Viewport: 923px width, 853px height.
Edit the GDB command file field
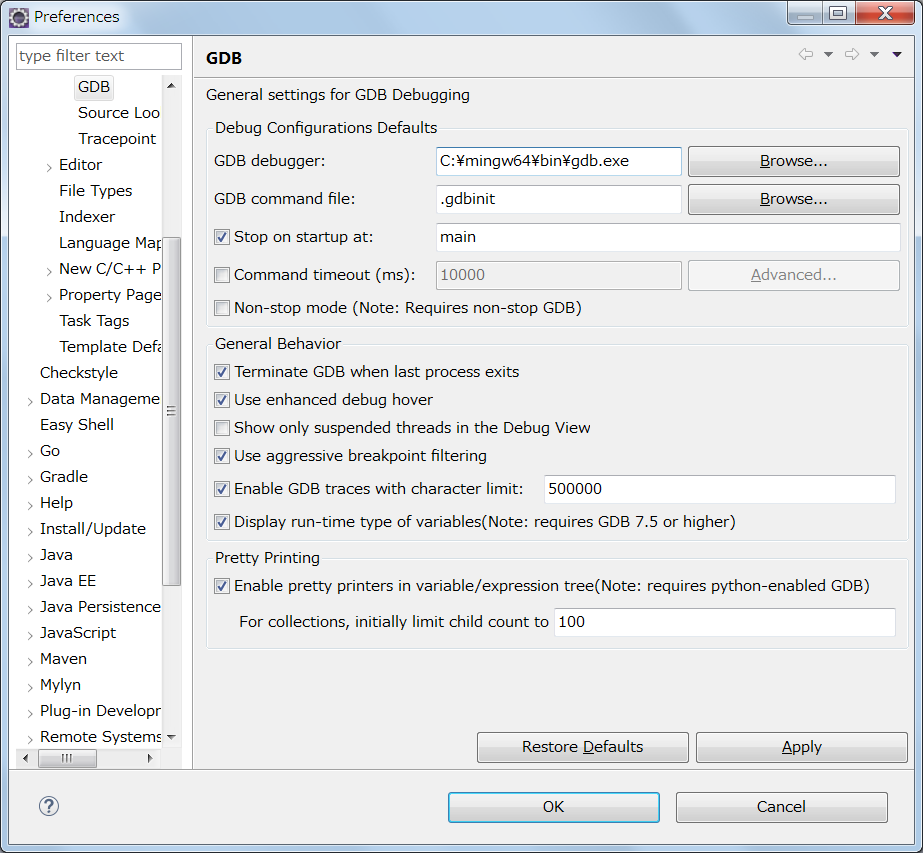pyautogui.click(x=557, y=199)
